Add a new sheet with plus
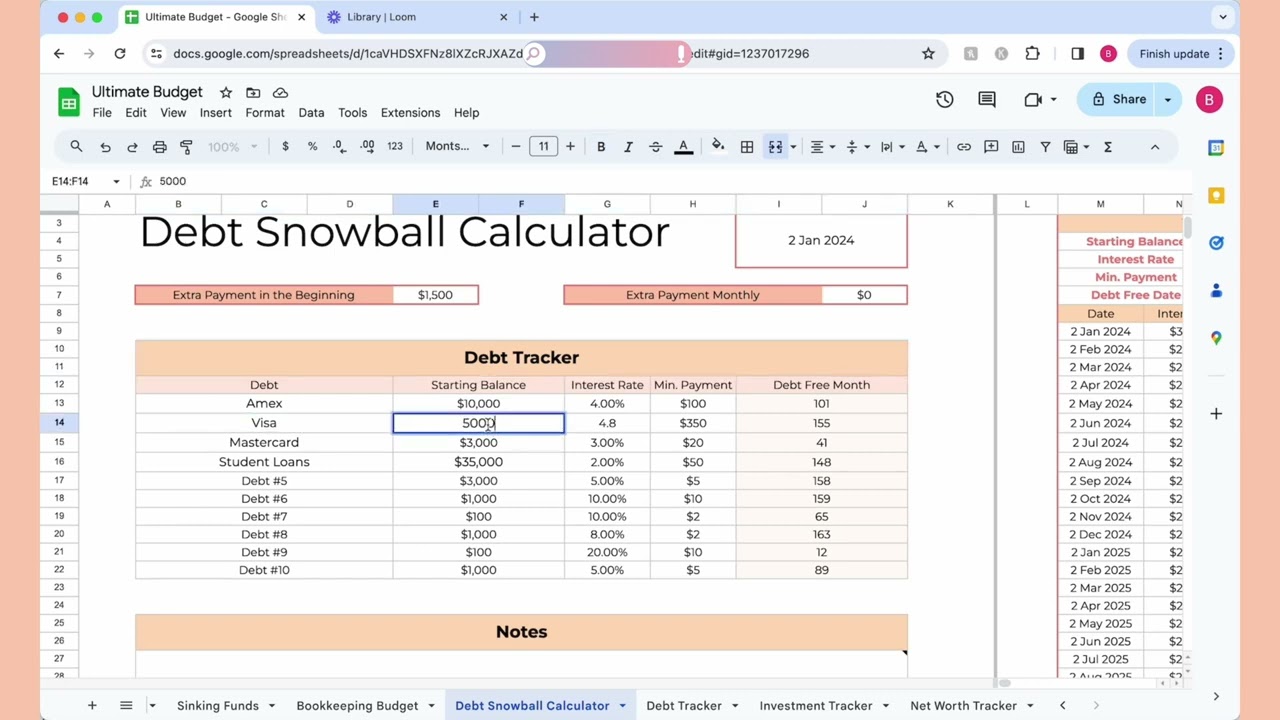Viewport: 1280px width, 720px height. tap(92, 705)
